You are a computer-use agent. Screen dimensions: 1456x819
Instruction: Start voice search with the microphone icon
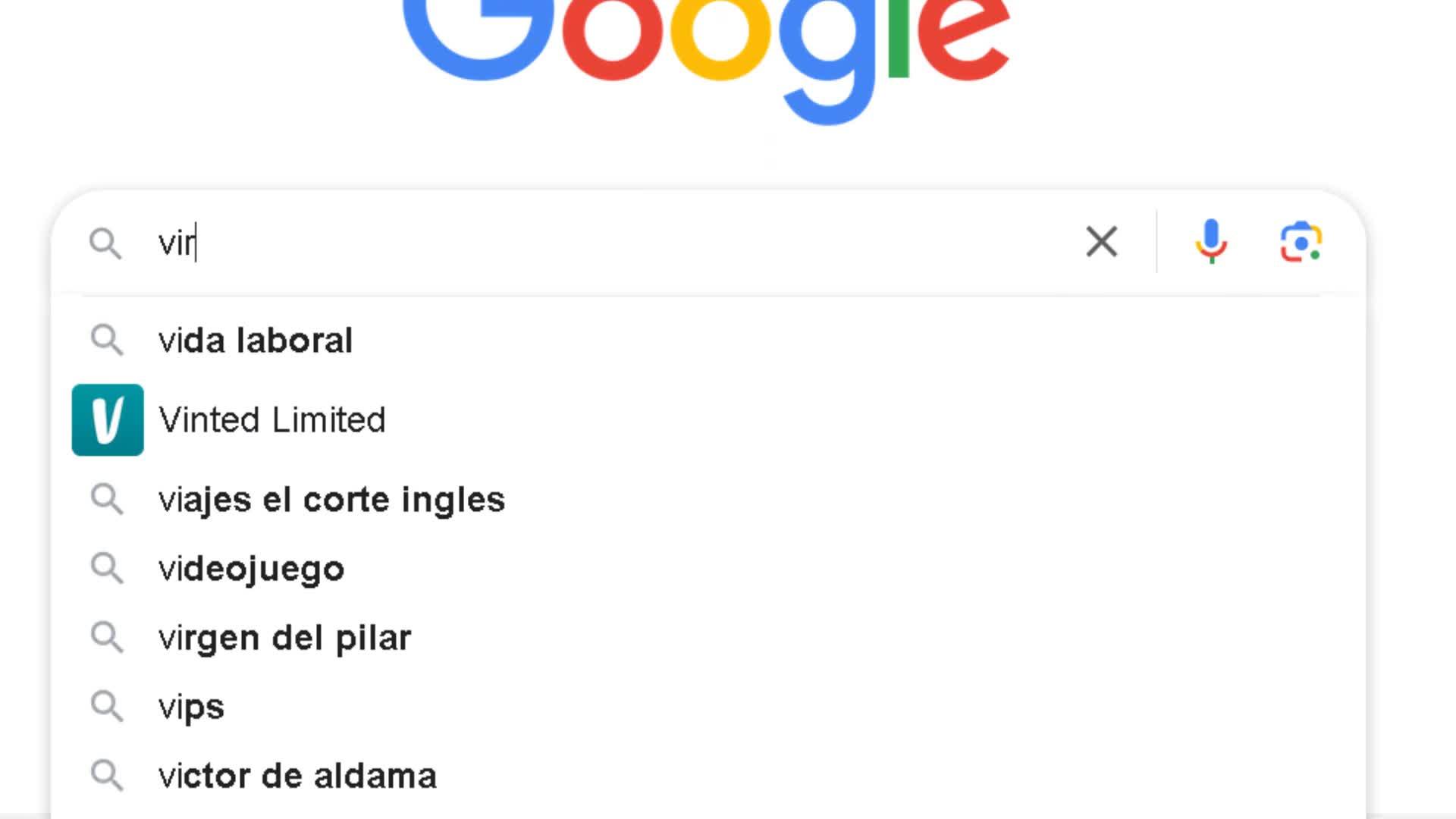[1211, 242]
